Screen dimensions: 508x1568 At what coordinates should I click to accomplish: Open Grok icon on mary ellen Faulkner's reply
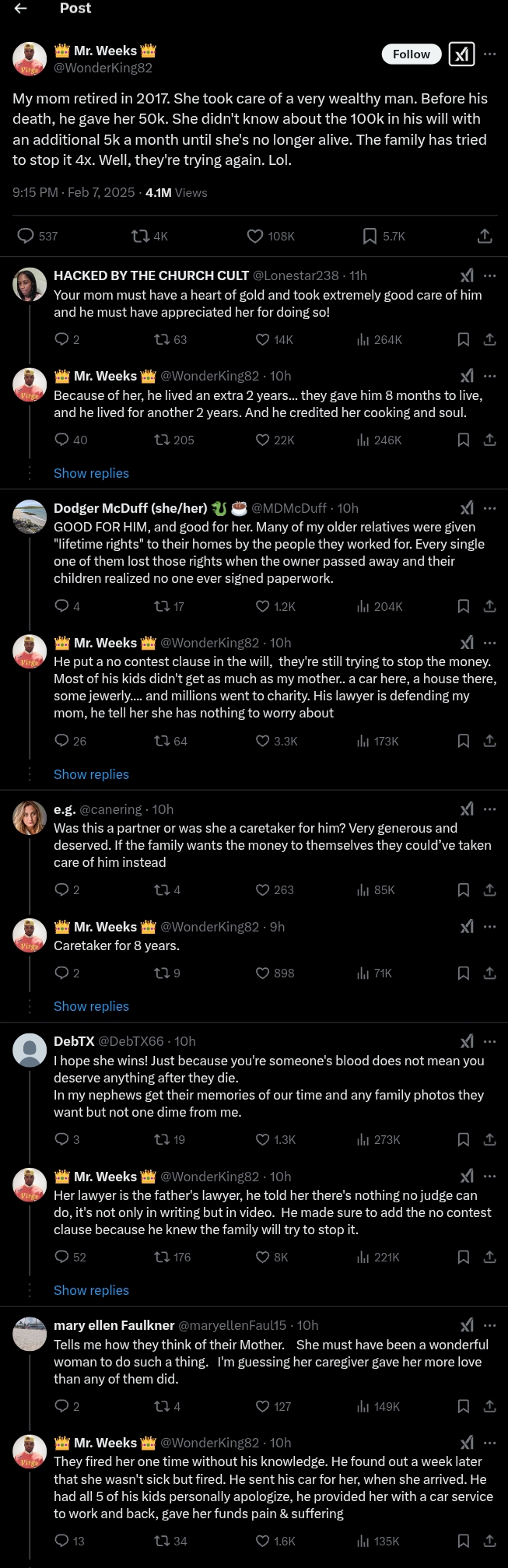tap(467, 1325)
